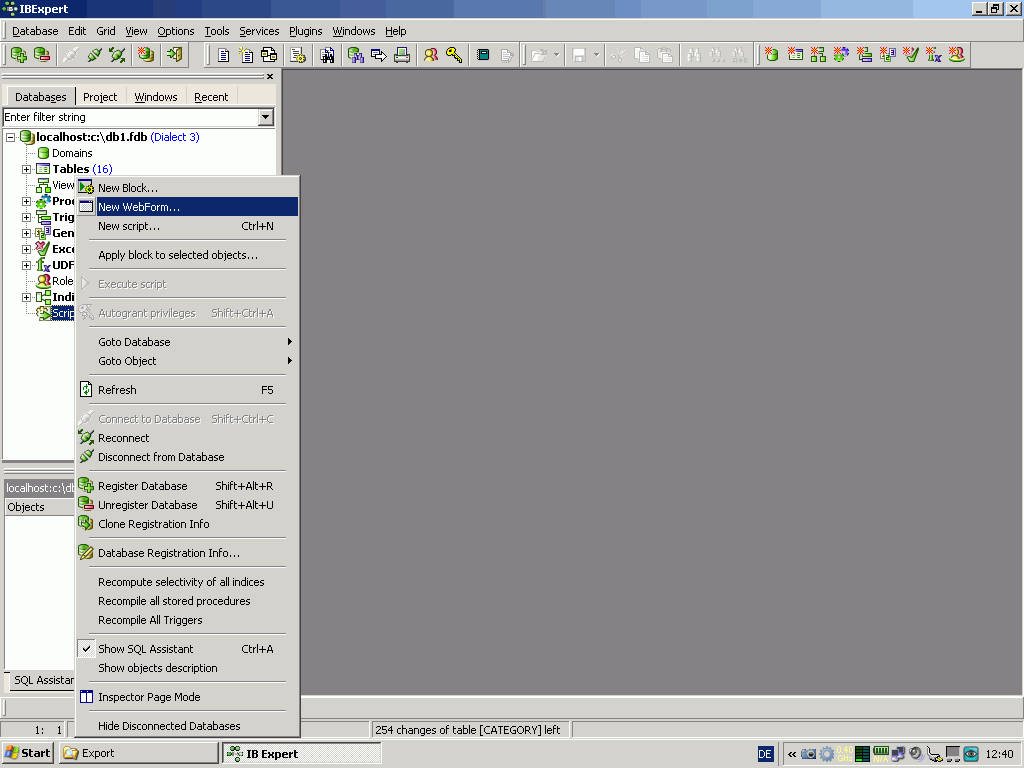1024x768 pixels.
Task: Switch to the Project tab
Action: [100, 97]
